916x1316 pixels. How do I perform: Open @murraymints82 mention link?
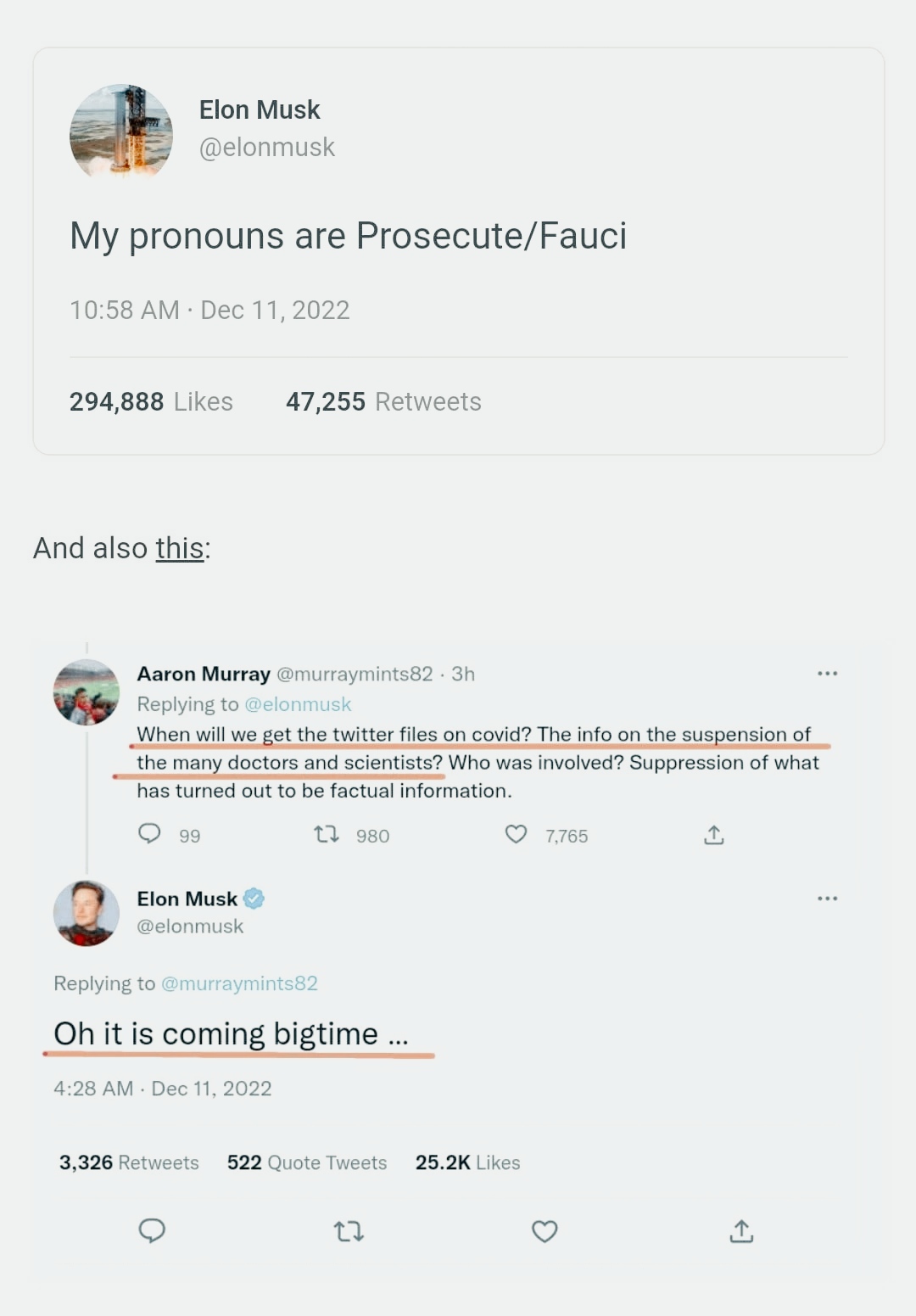coord(239,983)
